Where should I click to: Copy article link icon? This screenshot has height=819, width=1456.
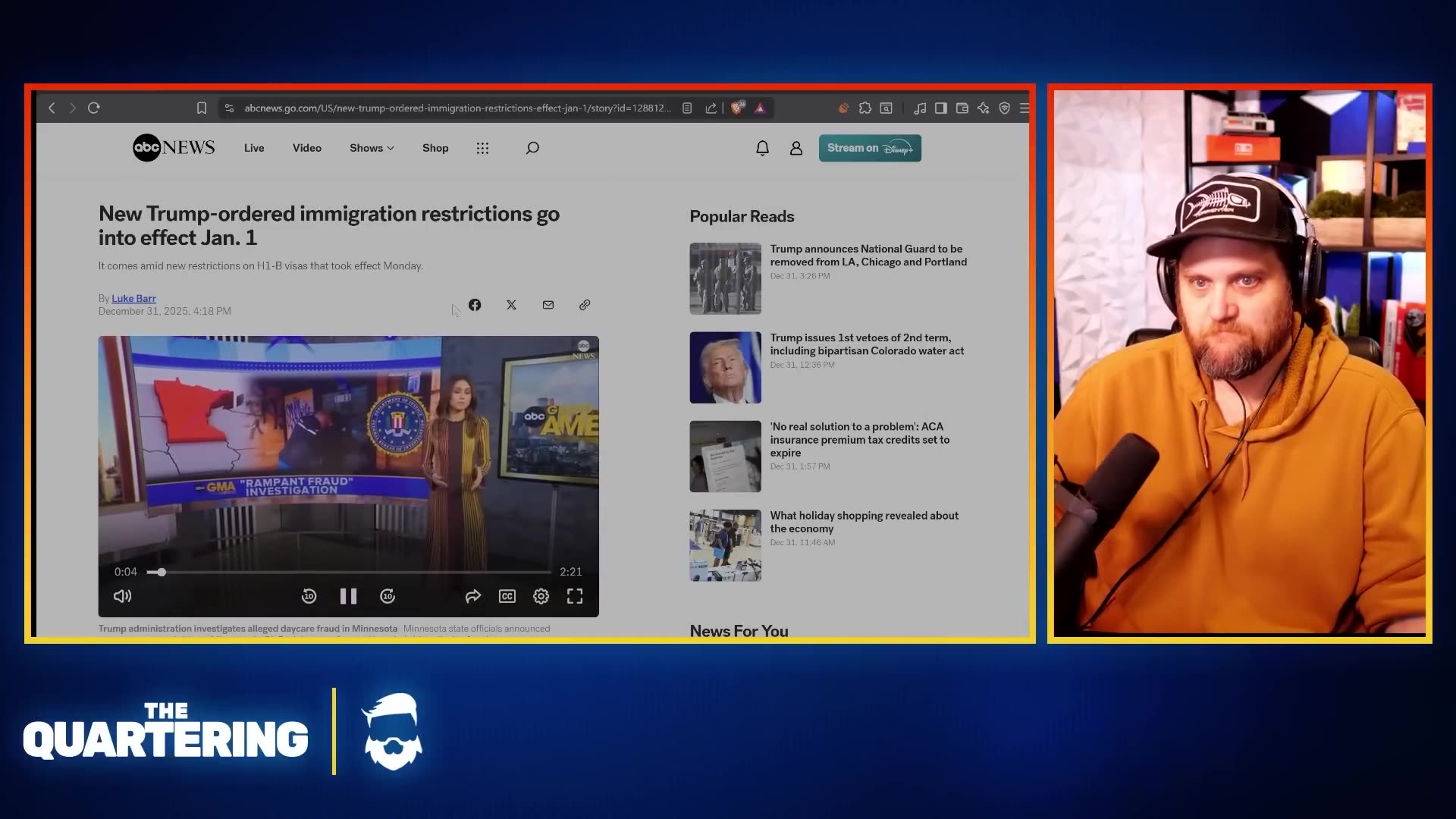coord(585,305)
